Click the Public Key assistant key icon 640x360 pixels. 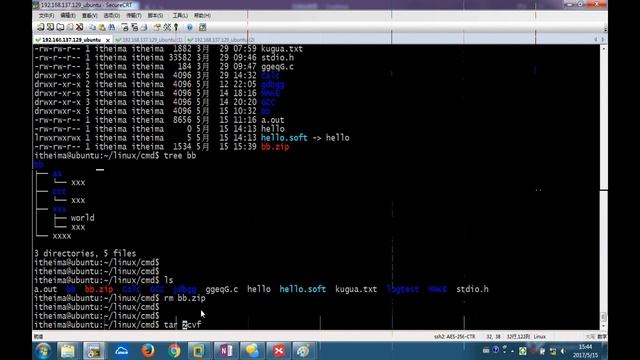click(176, 27)
